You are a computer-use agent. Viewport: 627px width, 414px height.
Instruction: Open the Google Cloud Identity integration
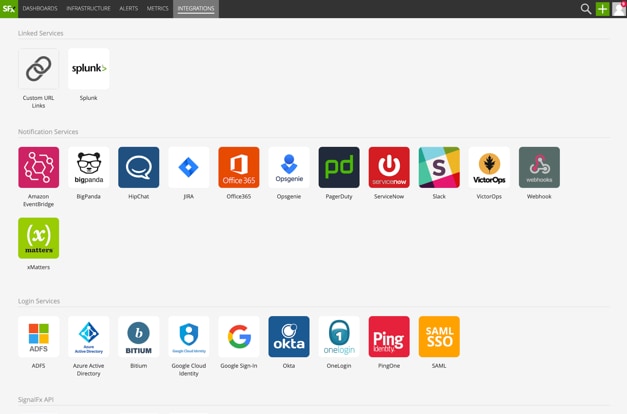pos(189,337)
